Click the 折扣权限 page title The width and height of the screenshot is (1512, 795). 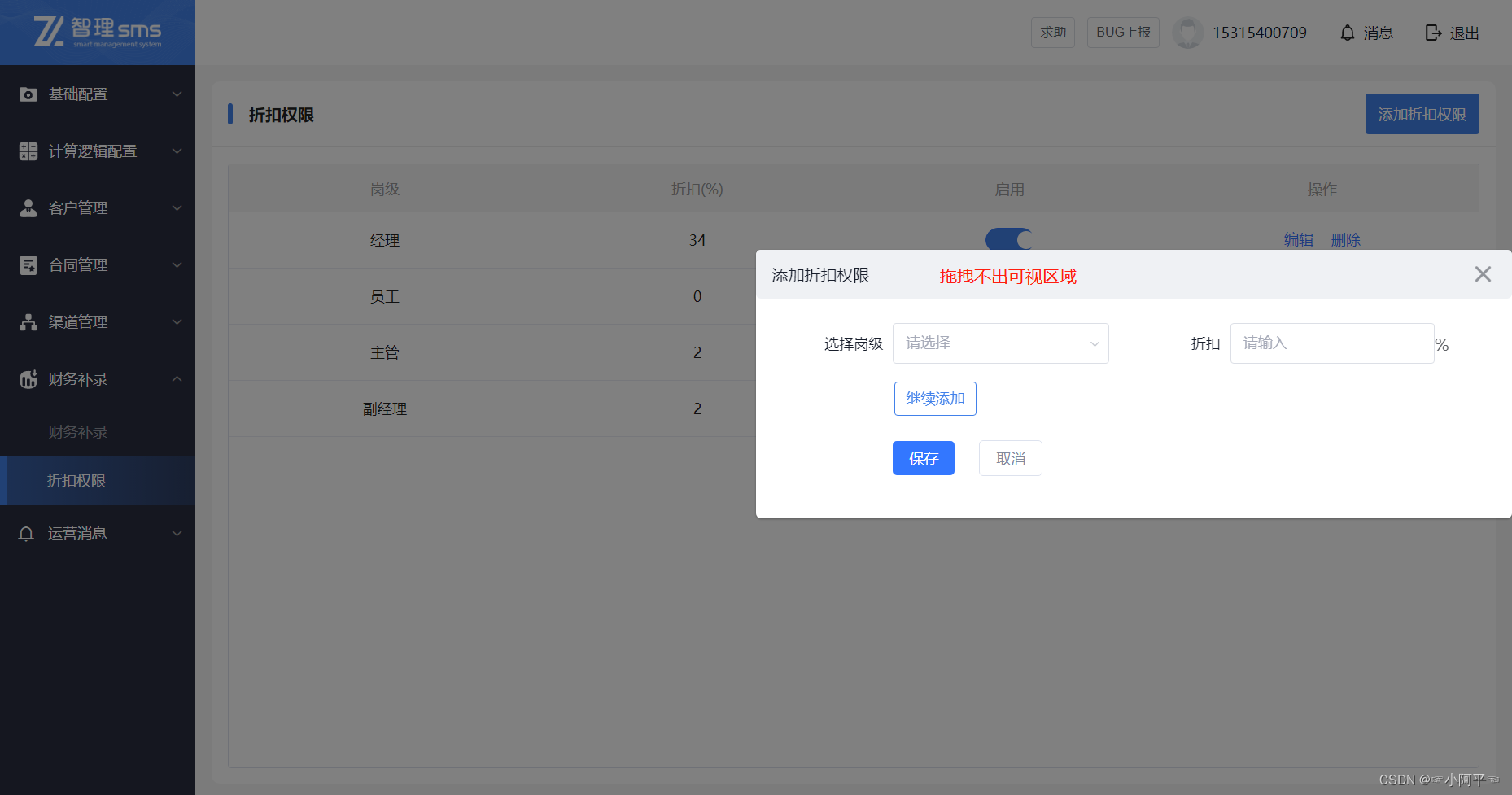(x=282, y=115)
